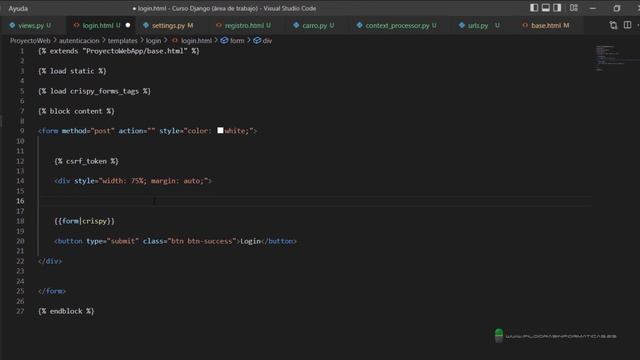Click the 'load crispy_forms_tags' line

94,91
